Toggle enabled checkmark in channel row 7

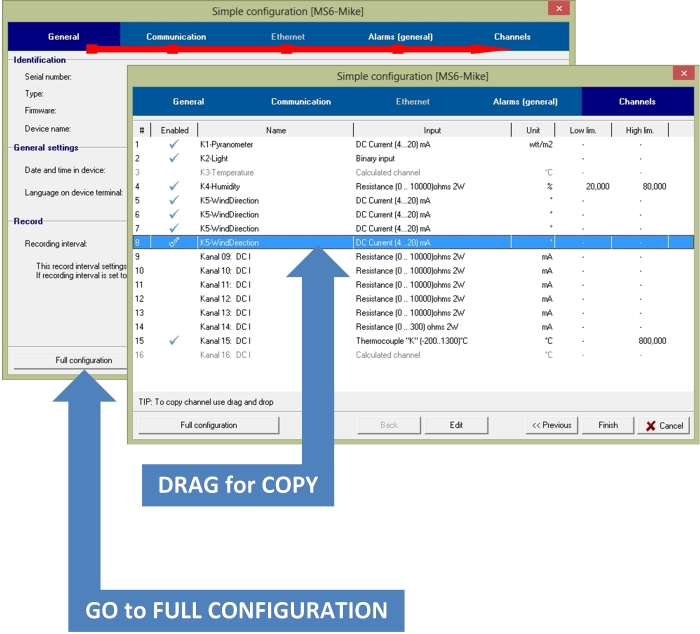pyautogui.click(x=174, y=228)
